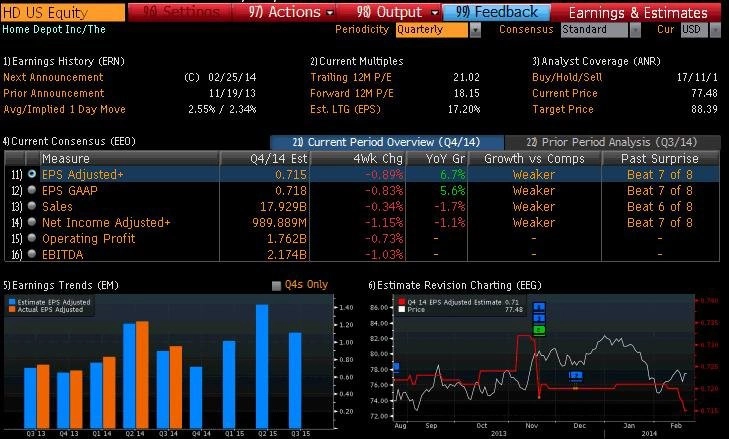729x439 pixels.
Task: Select the Net Income Adjusted+ radio button
Action: click(x=32, y=222)
